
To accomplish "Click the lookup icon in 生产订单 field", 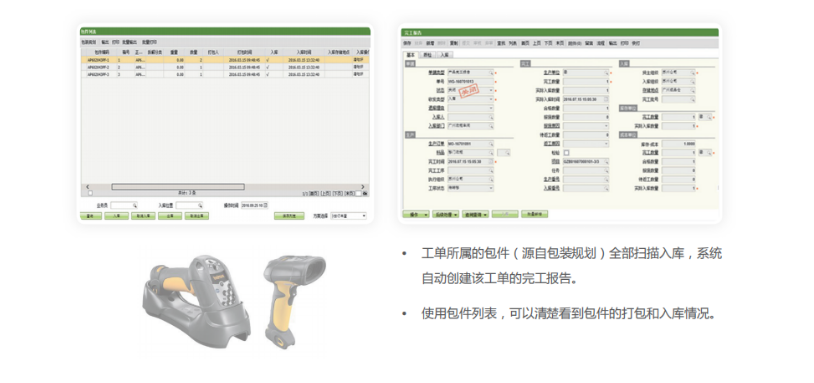I will (491, 143).
